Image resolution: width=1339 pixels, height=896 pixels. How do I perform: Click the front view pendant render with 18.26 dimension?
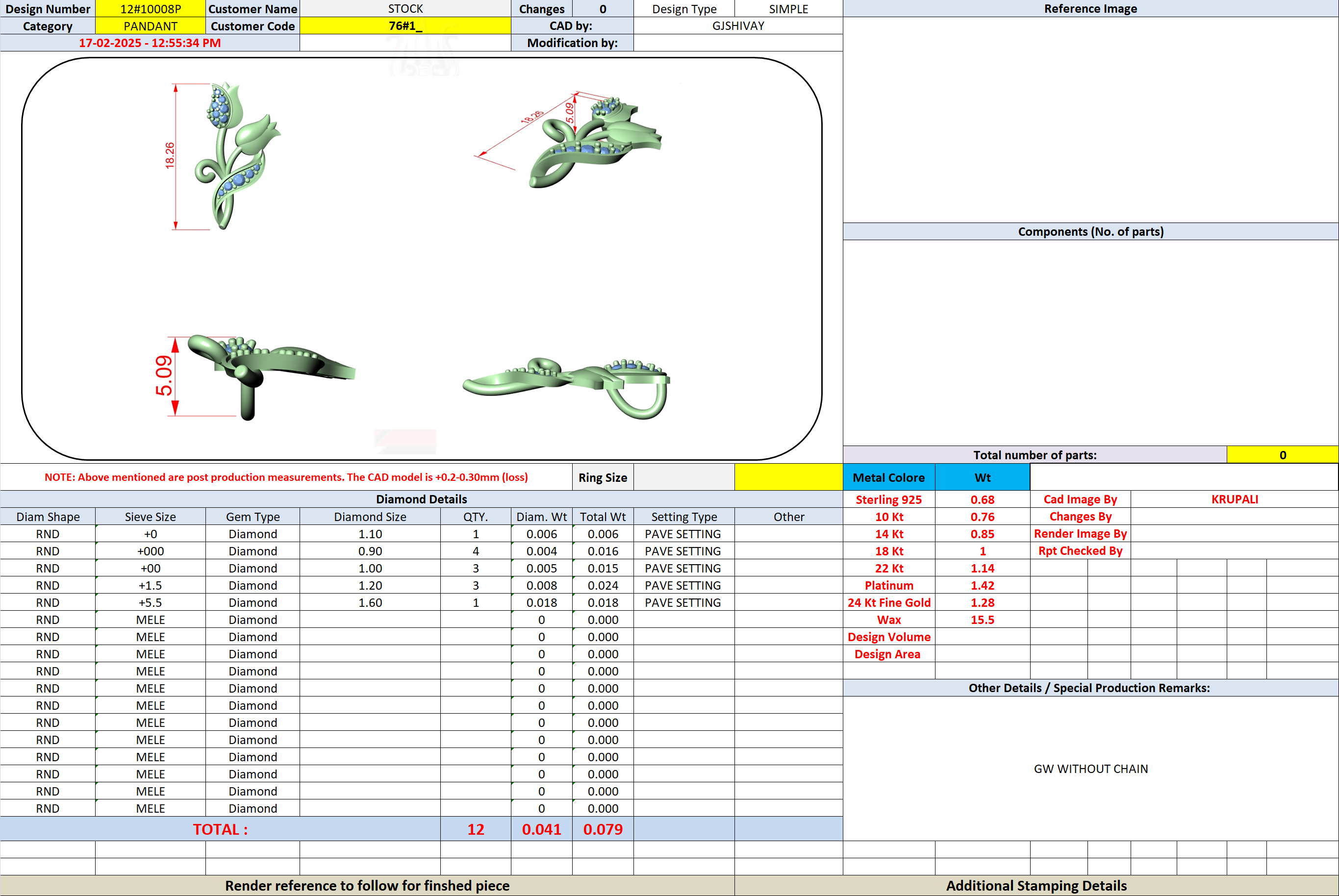click(223, 156)
